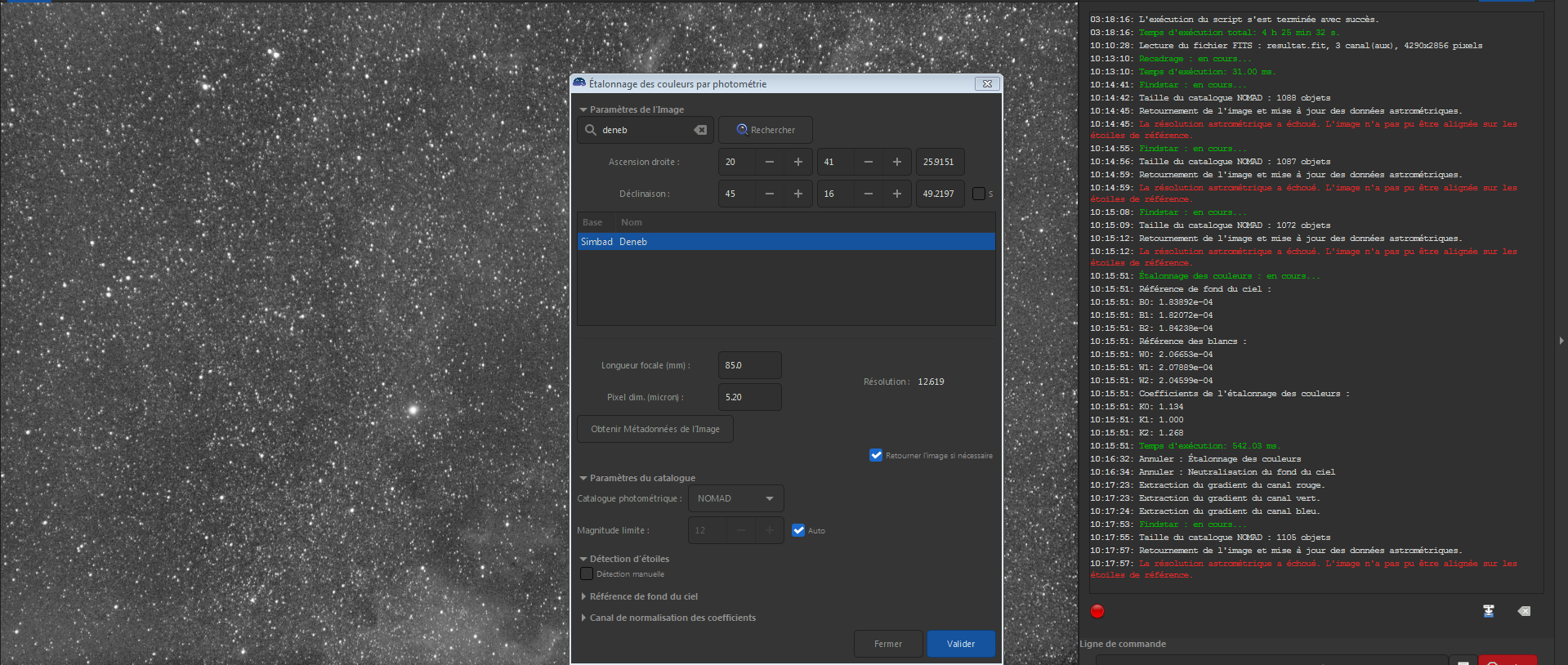Toggle the S south declination checkbox
The height and width of the screenshot is (665, 1568).
pos(979,194)
